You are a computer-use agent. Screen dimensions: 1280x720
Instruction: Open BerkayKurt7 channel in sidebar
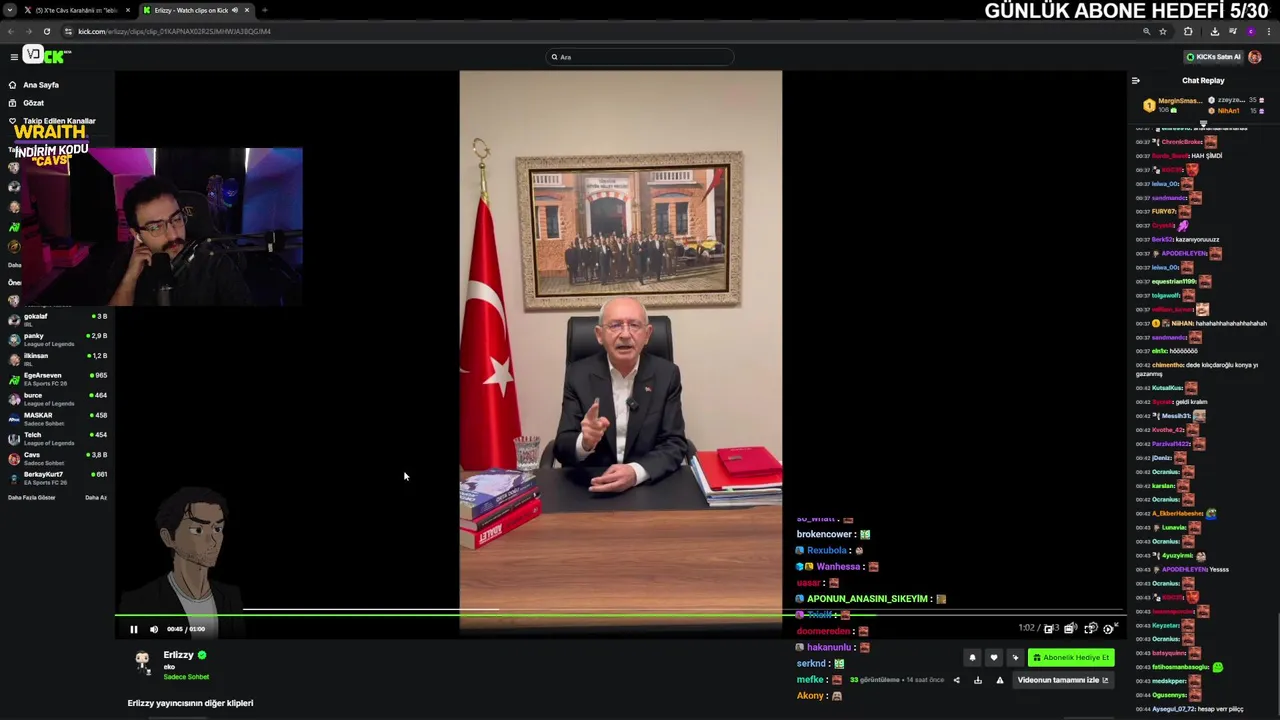(58, 478)
